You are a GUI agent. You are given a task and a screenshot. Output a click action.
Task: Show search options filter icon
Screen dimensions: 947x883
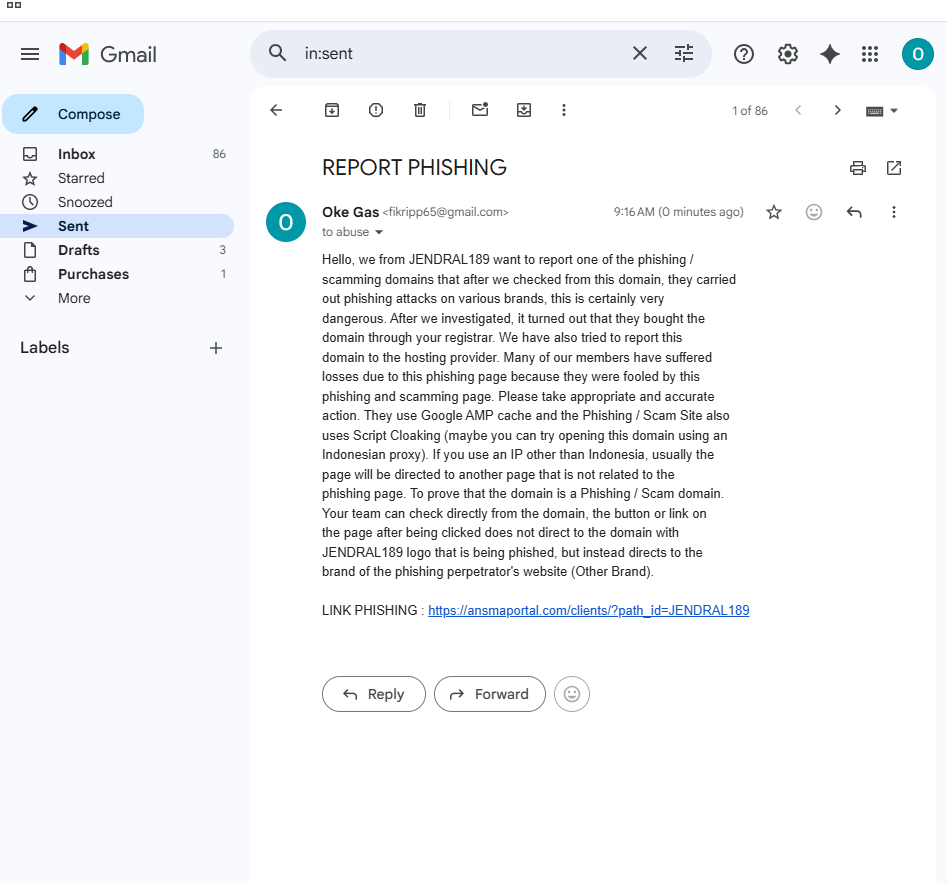click(x=684, y=53)
